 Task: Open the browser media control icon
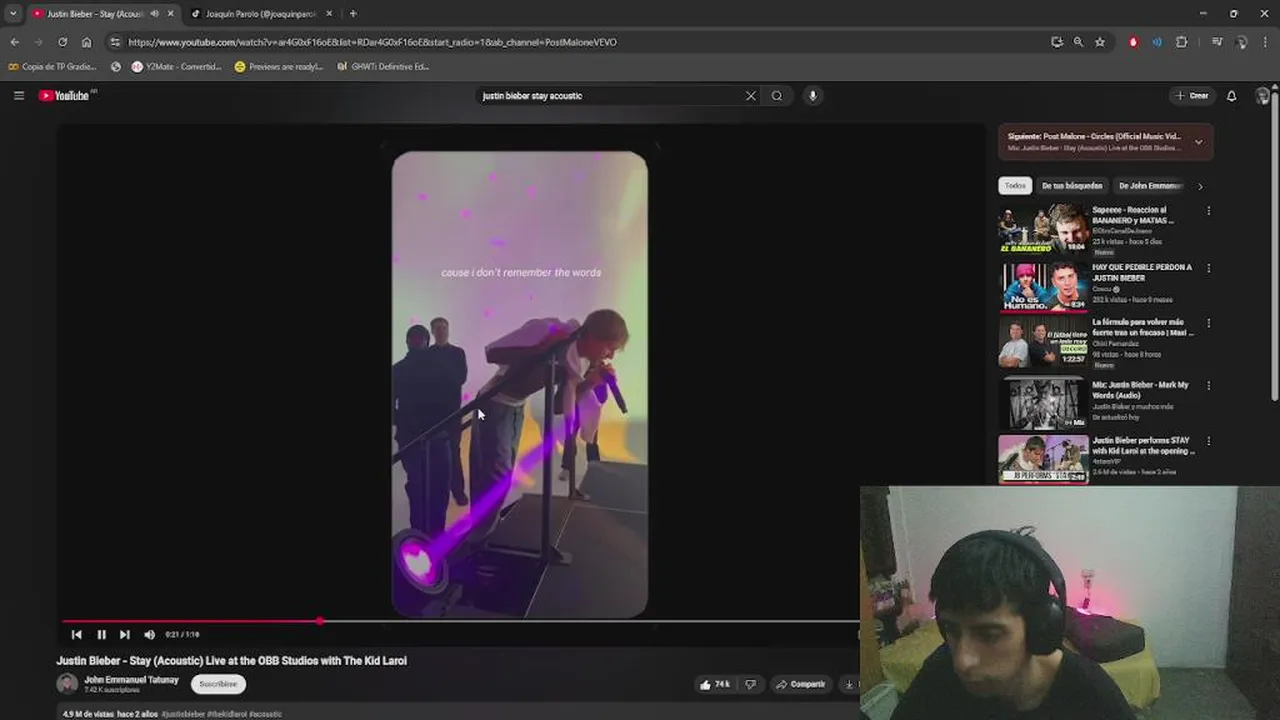[x=1217, y=42]
